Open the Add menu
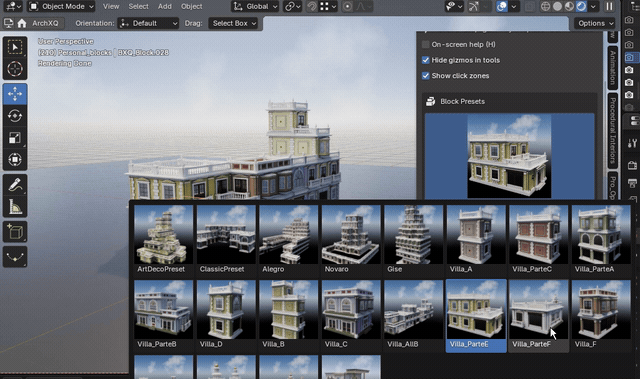640x379 pixels. pyautogui.click(x=165, y=7)
